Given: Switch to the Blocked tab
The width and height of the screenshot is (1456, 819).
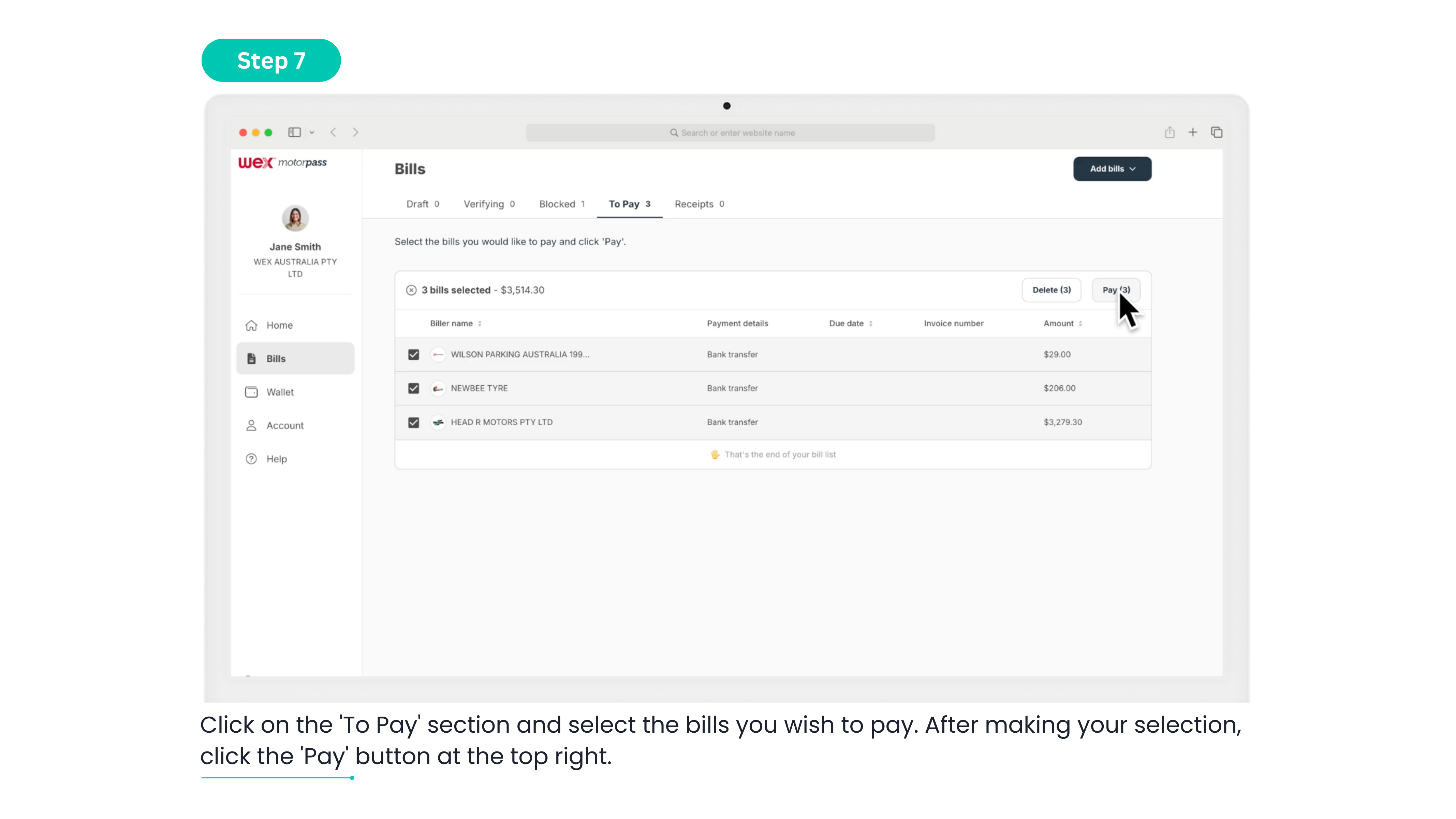Looking at the screenshot, I should pos(561,204).
